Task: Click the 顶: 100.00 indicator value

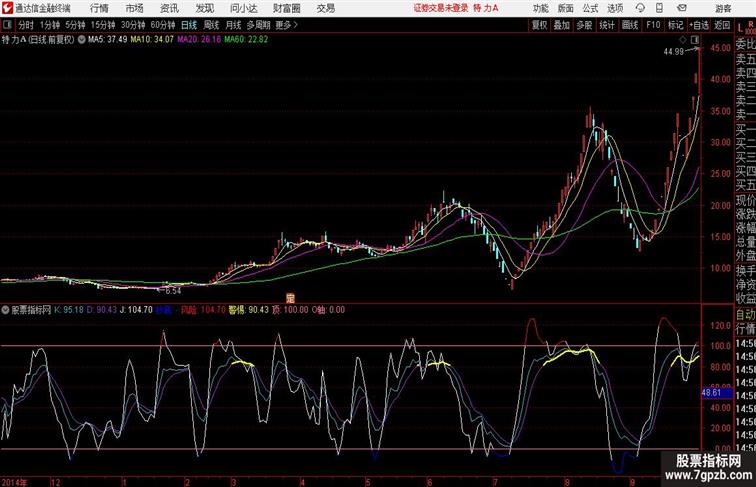Action: [x=290, y=310]
